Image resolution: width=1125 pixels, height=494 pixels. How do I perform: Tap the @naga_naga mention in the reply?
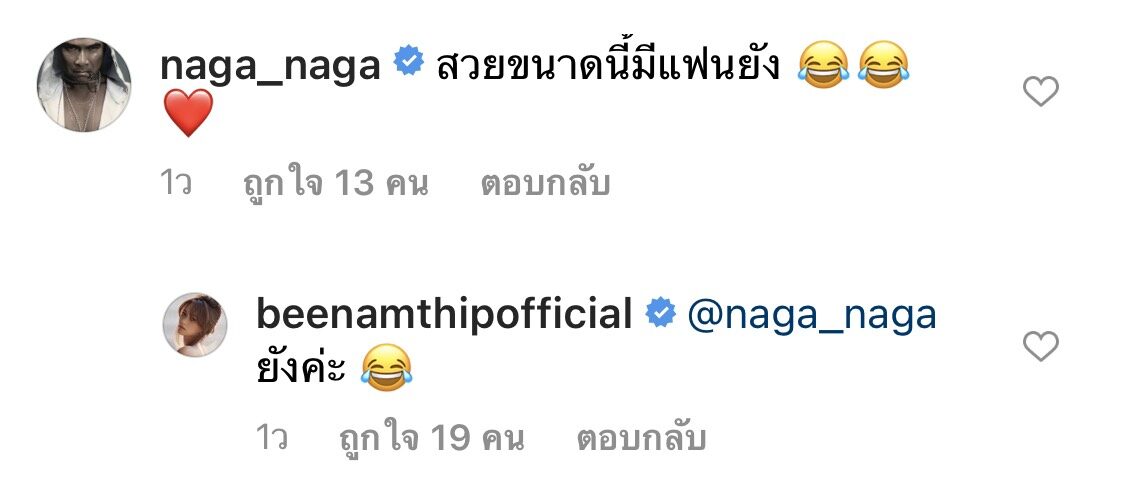812,315
